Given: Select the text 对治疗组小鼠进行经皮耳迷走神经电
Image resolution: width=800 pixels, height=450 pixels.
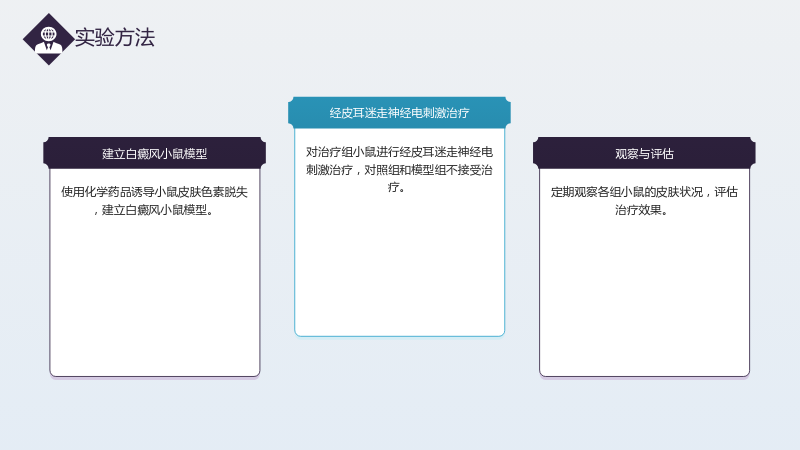Looking at the screenshot, I should pos(399,152).
